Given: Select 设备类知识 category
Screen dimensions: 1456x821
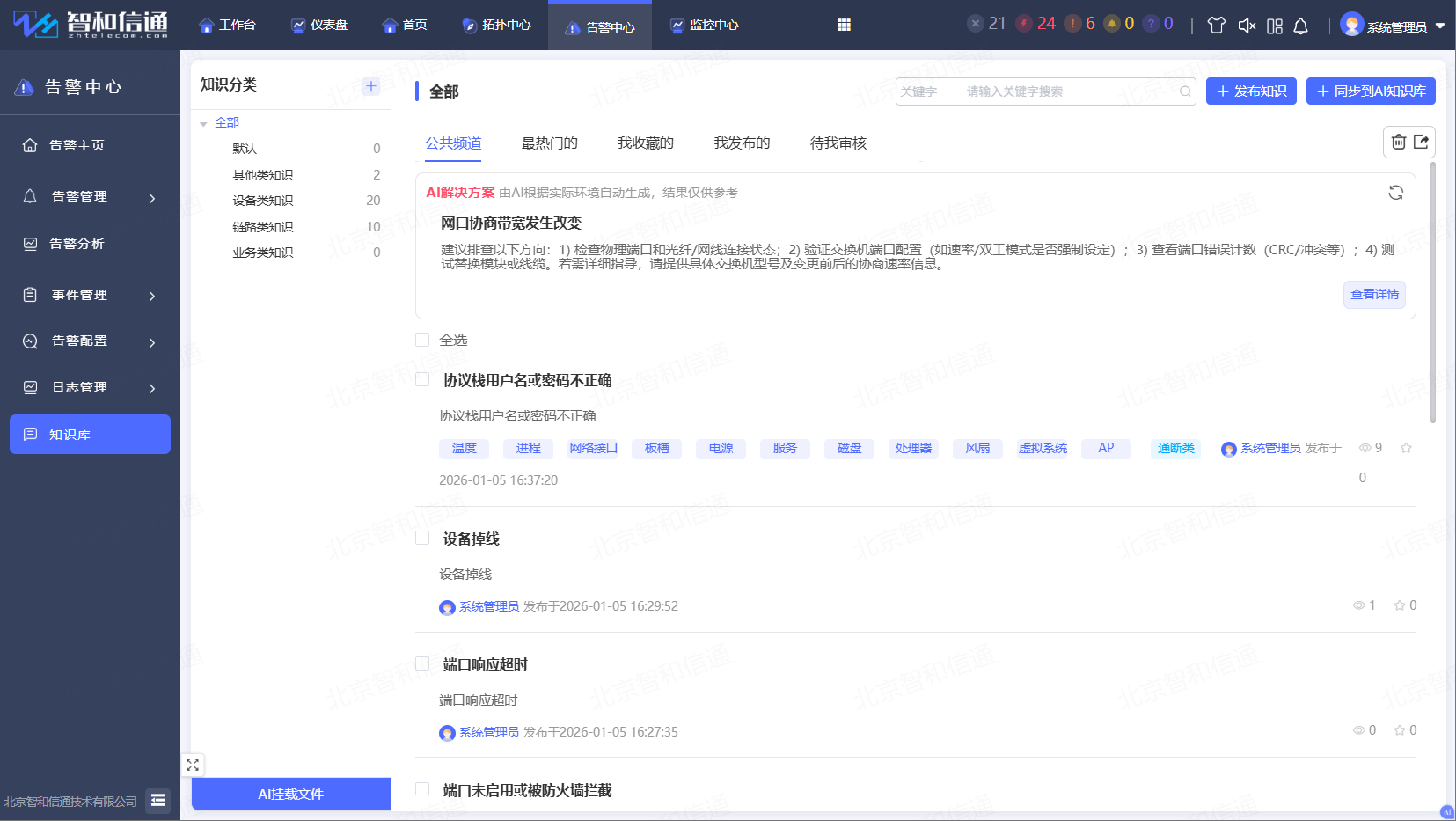Looking at the screenshot, I should (263, 201).
